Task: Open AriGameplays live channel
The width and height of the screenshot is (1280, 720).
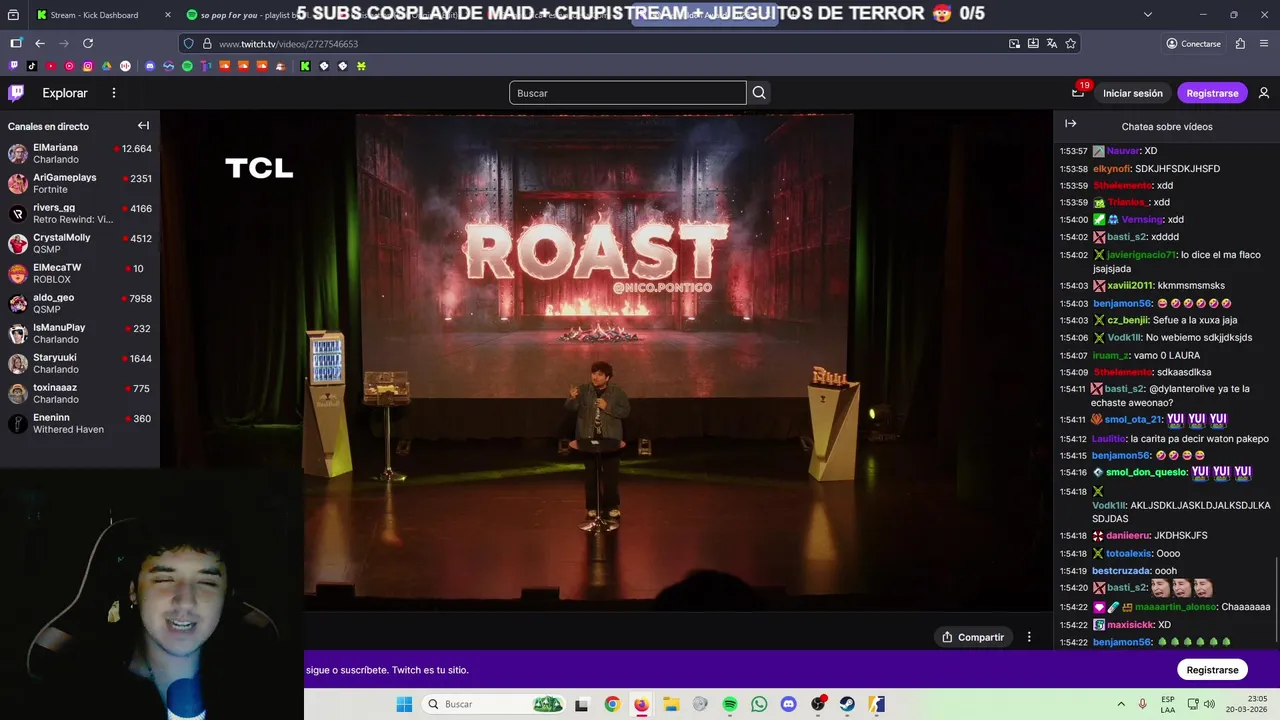Action: [80, 183]
